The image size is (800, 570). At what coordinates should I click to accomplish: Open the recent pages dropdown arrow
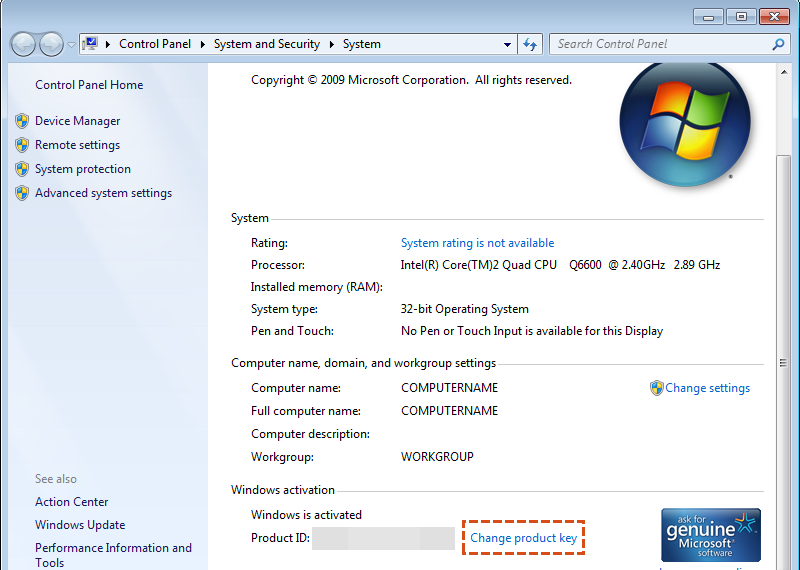point(71,45)
